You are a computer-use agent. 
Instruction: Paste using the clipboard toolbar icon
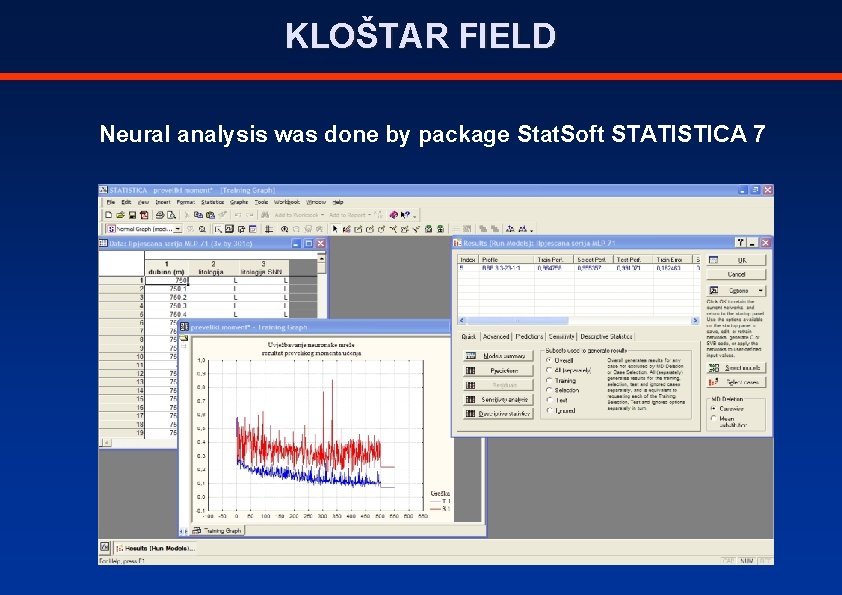pos(210,215)
